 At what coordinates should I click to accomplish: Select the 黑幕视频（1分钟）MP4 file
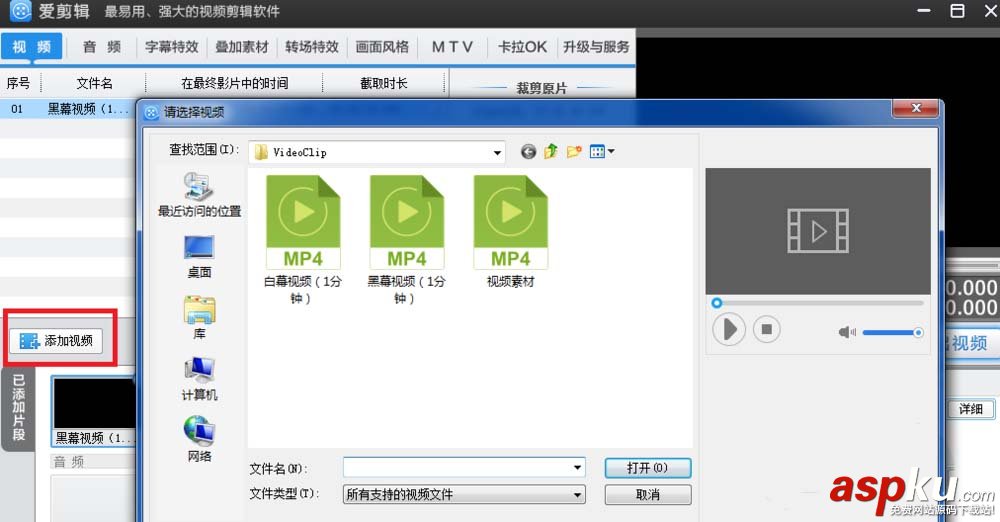(406, 240)
